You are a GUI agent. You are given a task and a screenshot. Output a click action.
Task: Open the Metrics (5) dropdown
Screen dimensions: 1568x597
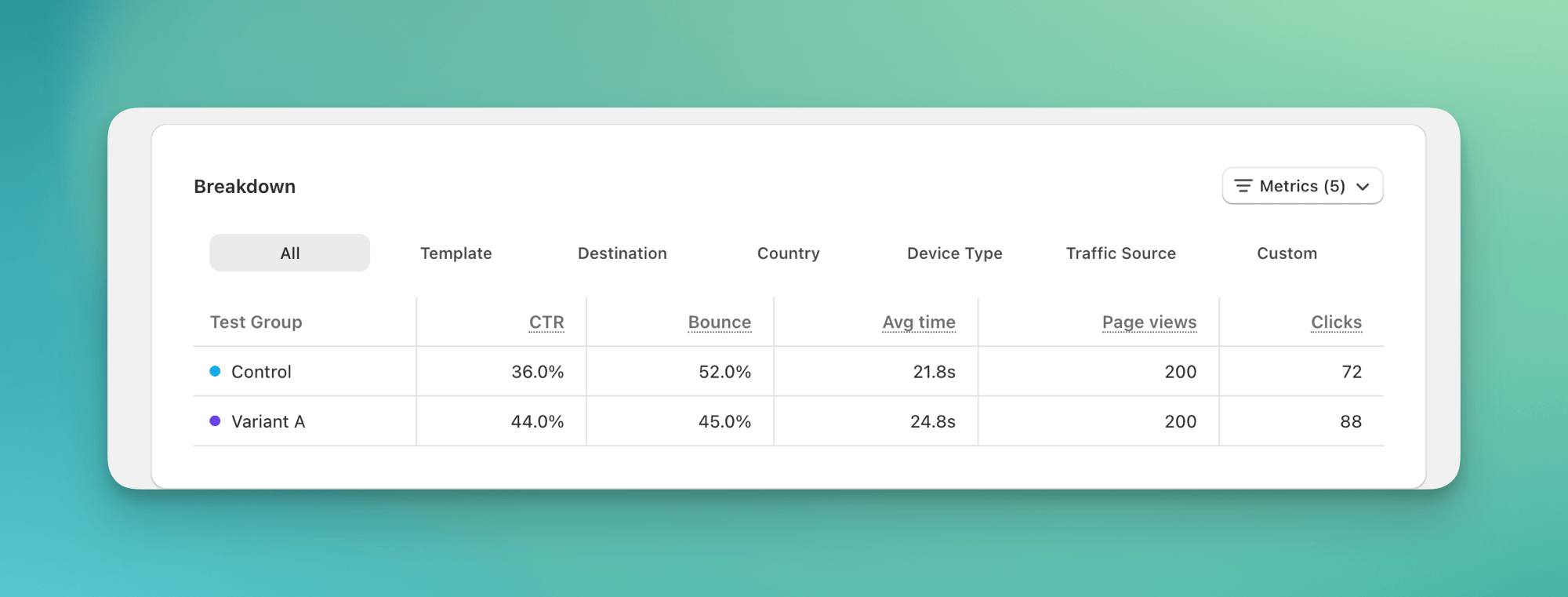tap(1302, 186)
